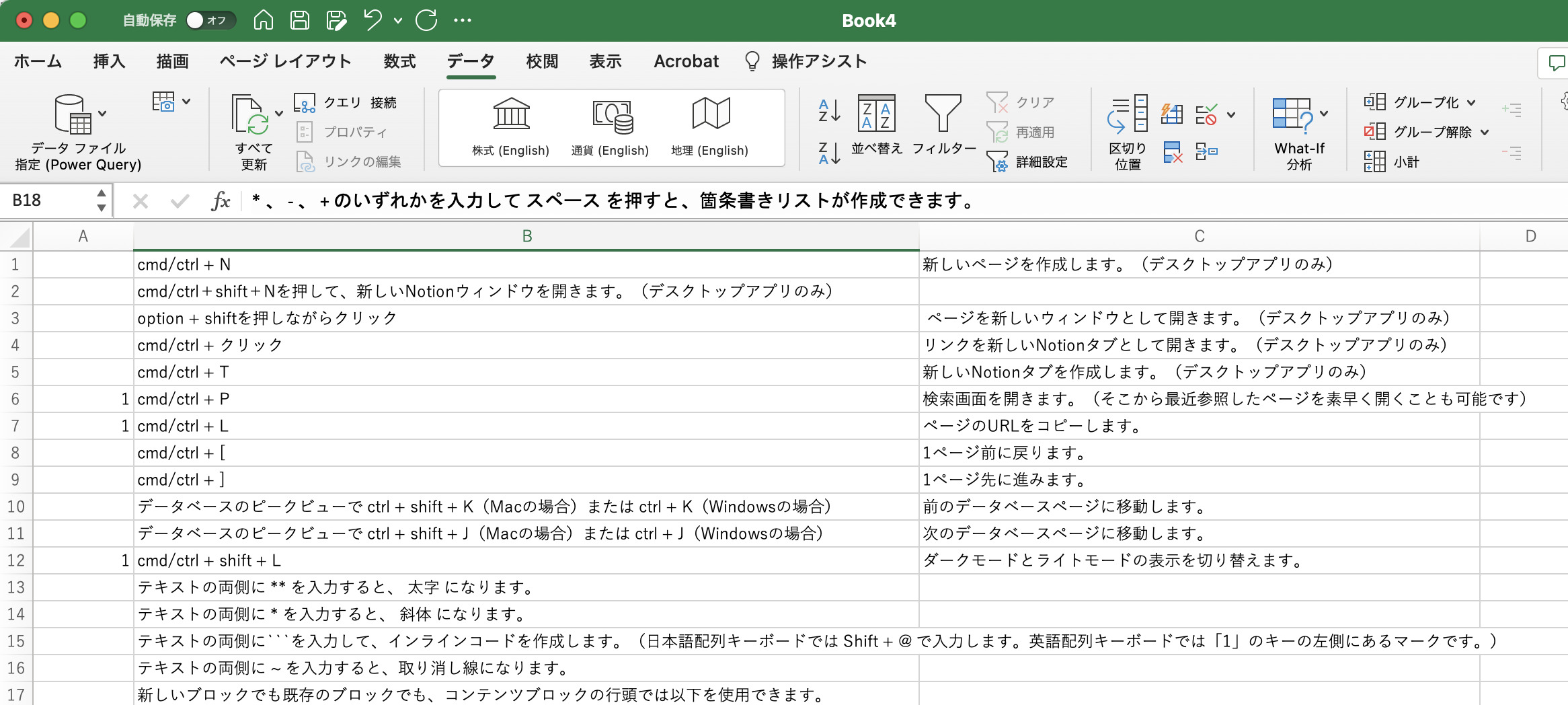Click クエリ 接続 button
This screenshot has width=1568, height=705.
click(x=346, y=102)
